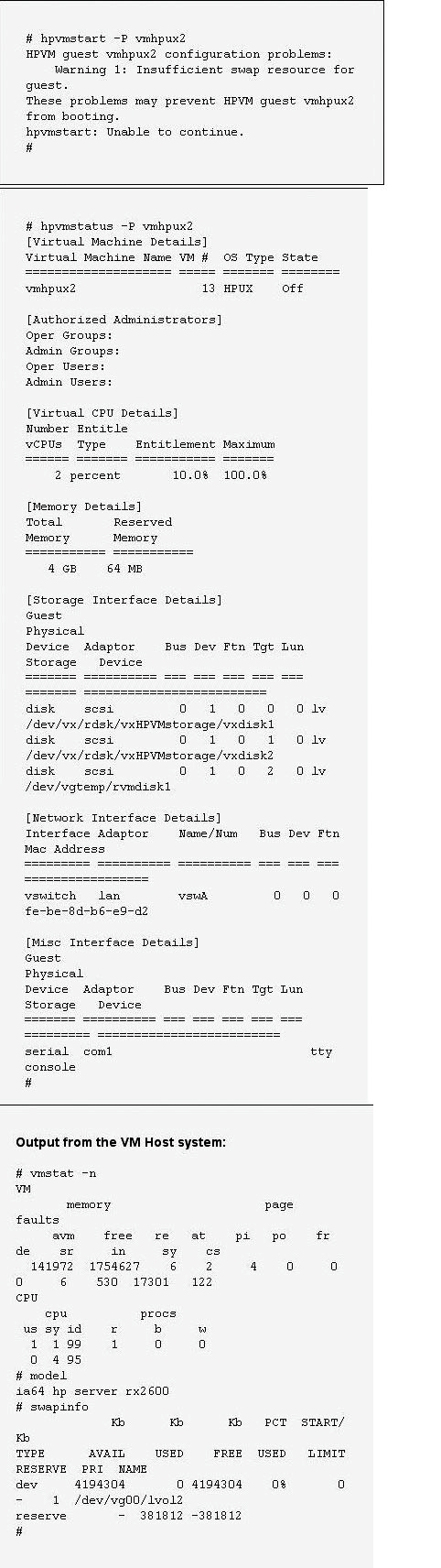Select the [Virtual Machine Details] heading
441x1568 pixels.
point(116,242)
